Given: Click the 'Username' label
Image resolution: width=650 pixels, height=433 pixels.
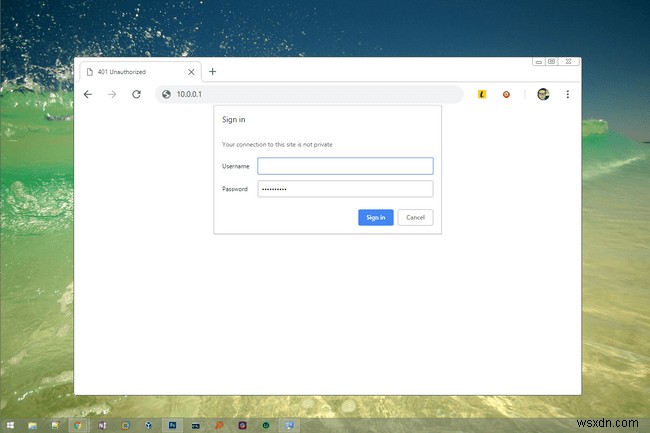Looking at the screenshot, I should click(x=235, y=166).
